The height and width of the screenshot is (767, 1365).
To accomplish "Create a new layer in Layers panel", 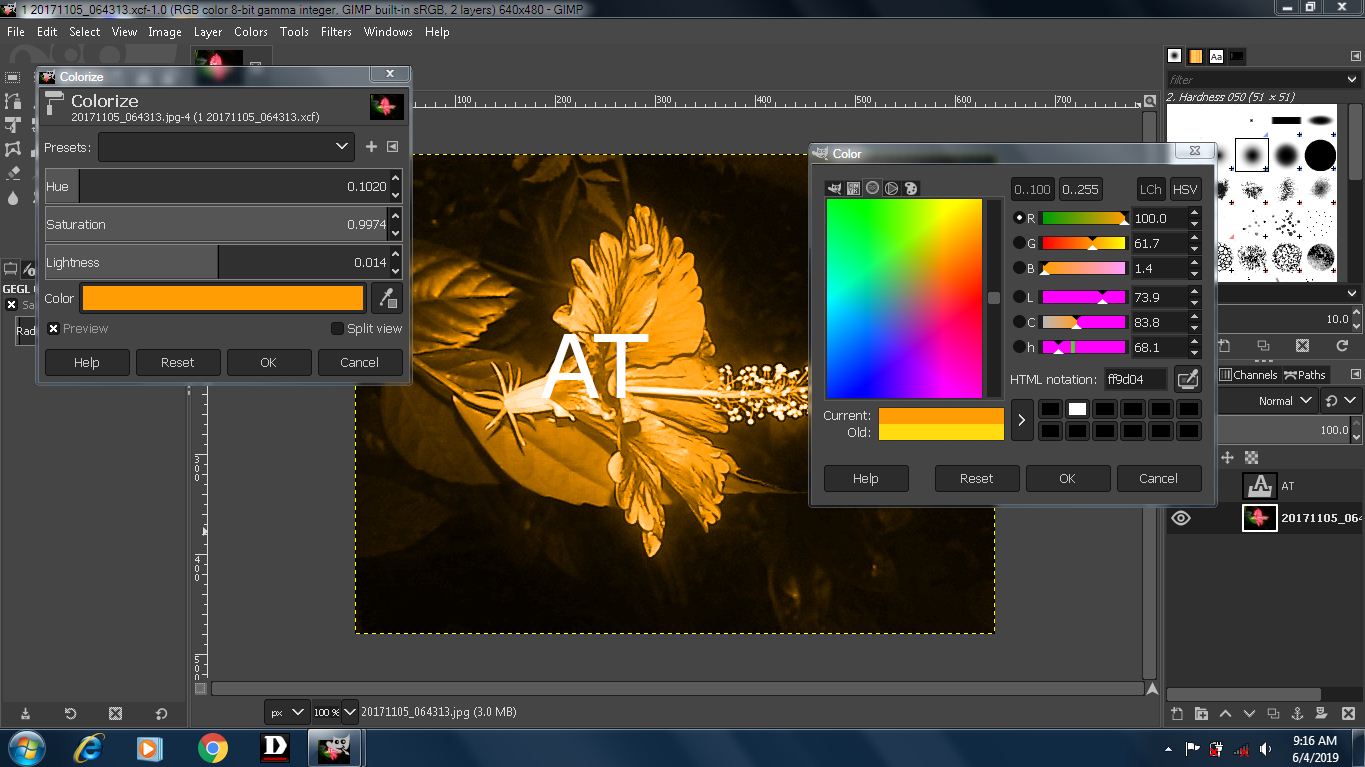I will 1177,713.
